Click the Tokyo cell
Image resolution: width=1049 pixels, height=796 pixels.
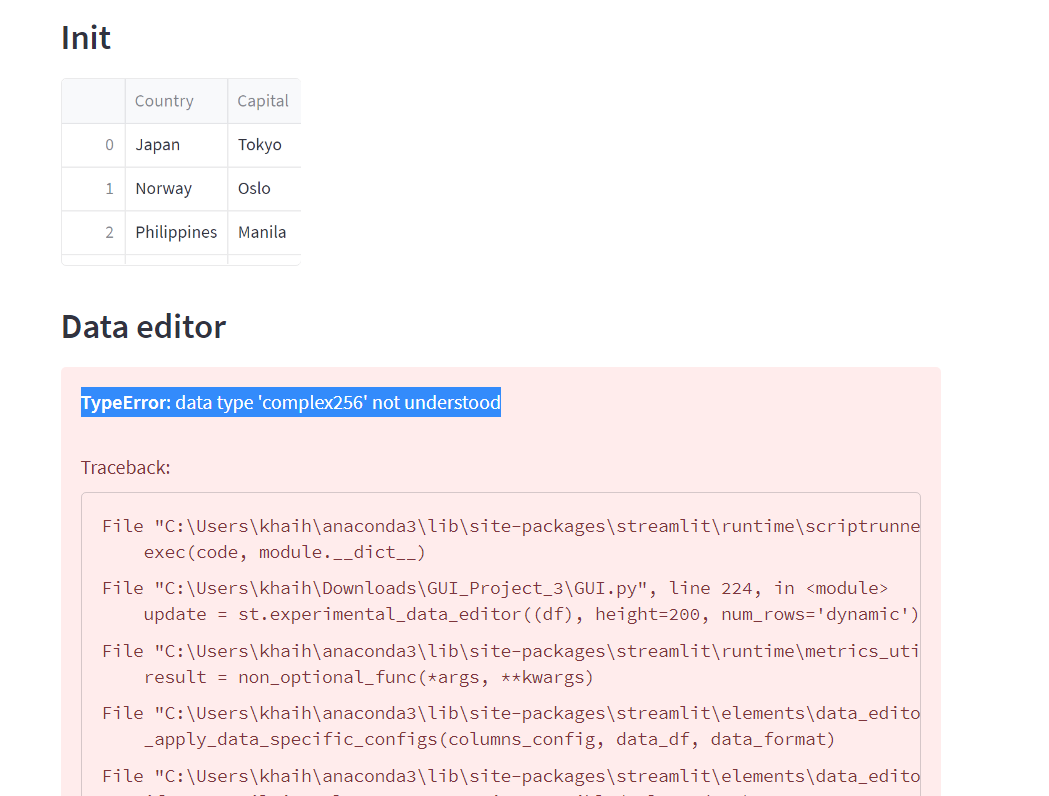[260, 145]
